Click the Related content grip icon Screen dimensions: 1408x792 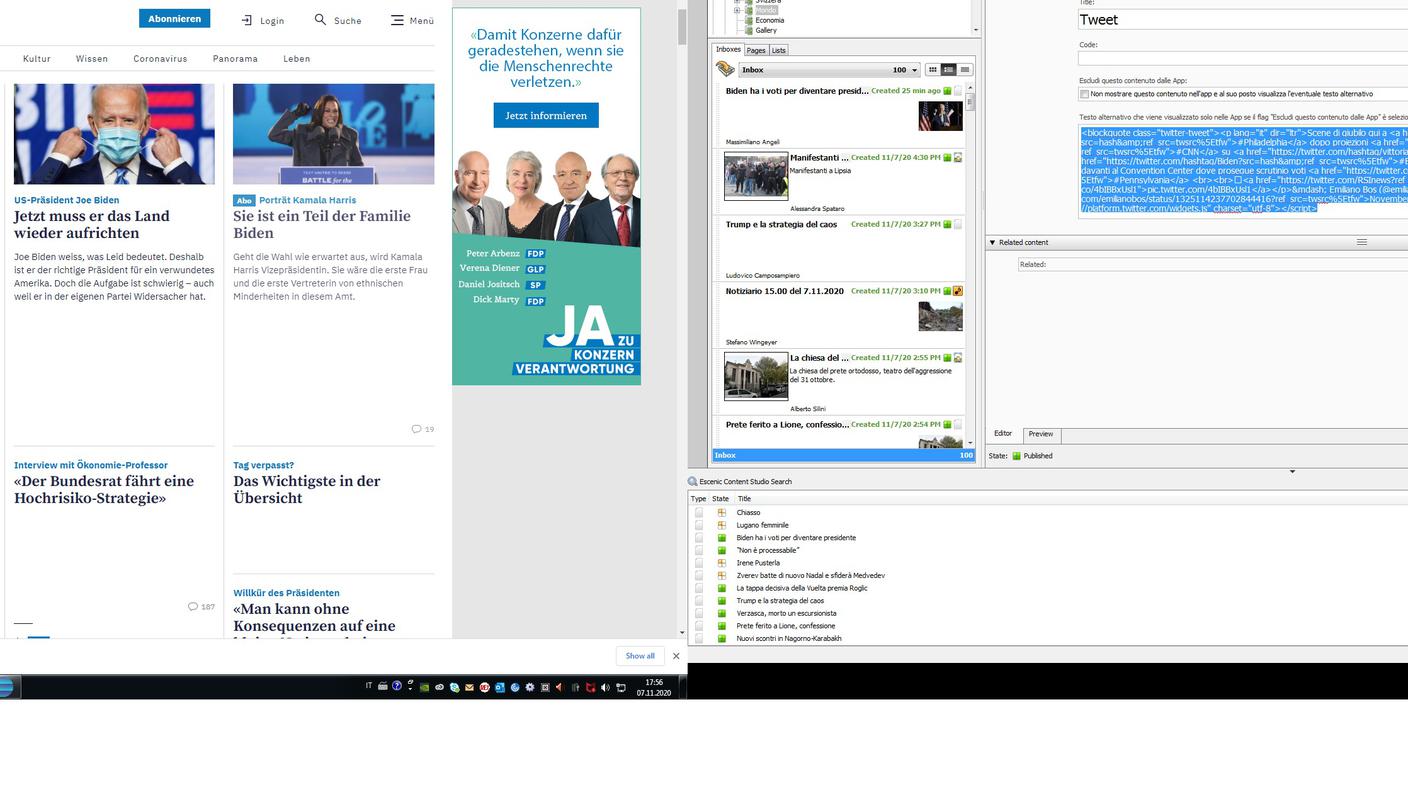[1361, 242]
